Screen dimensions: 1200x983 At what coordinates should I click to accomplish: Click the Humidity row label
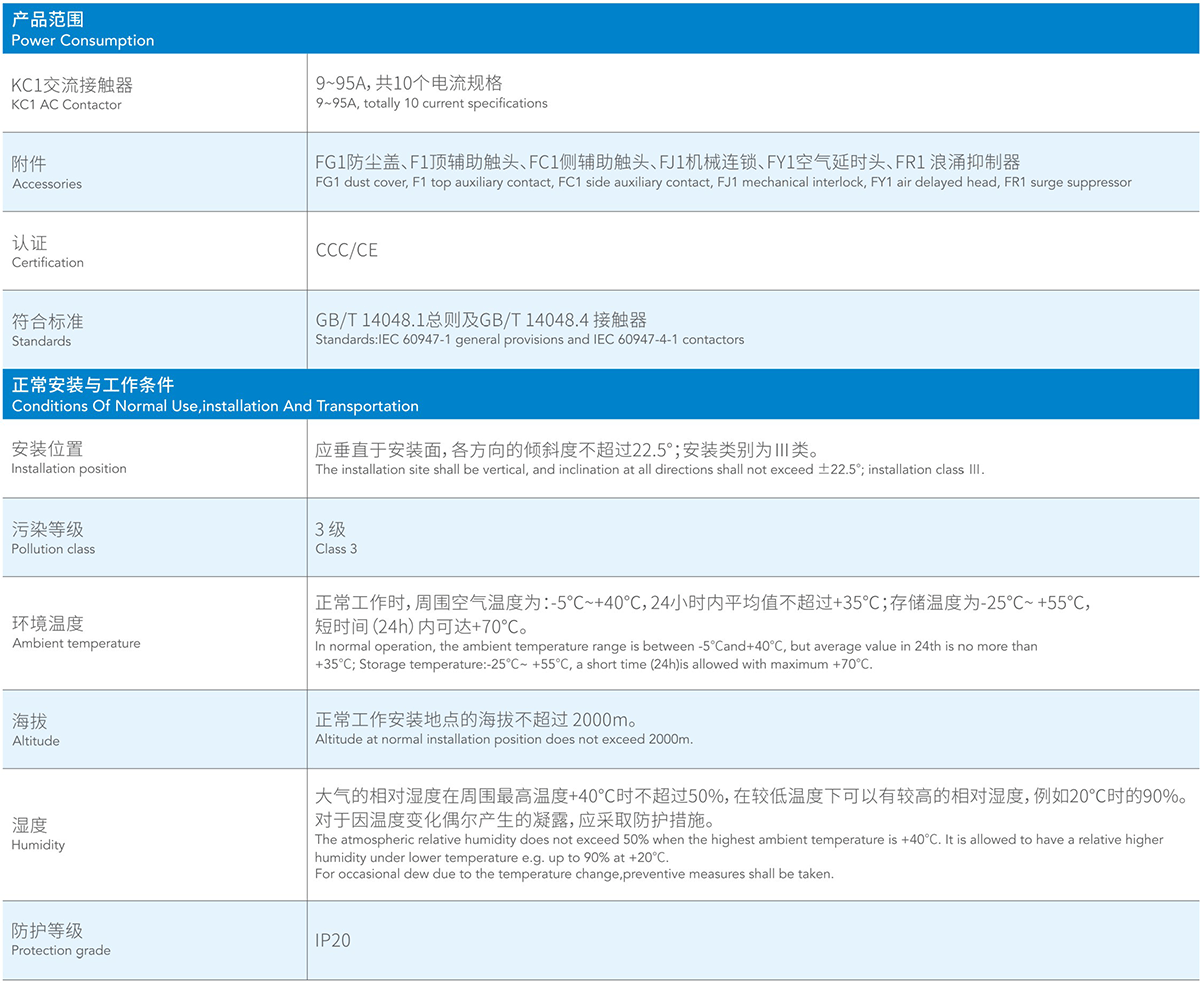coord(39,834)
